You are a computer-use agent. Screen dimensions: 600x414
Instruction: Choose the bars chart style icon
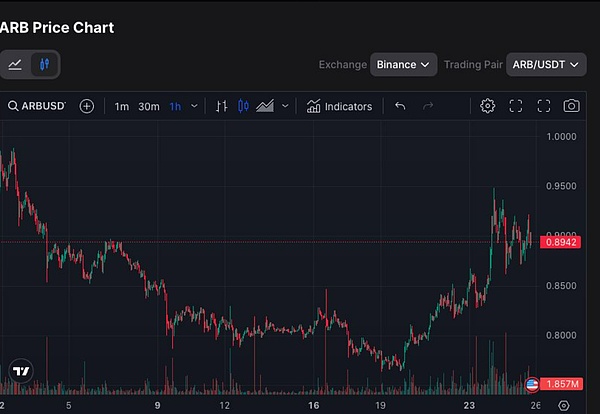(221, 106)
